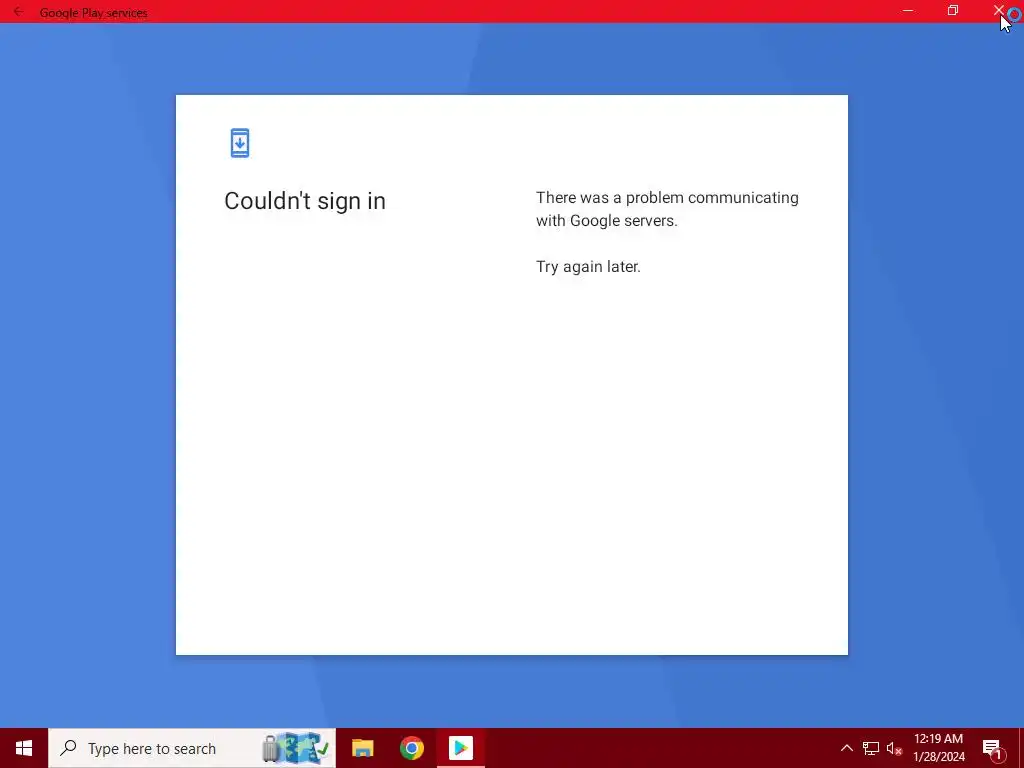Click the Google Play services window title
This screenshot has width=1024, height=768.
coord(93,12)
